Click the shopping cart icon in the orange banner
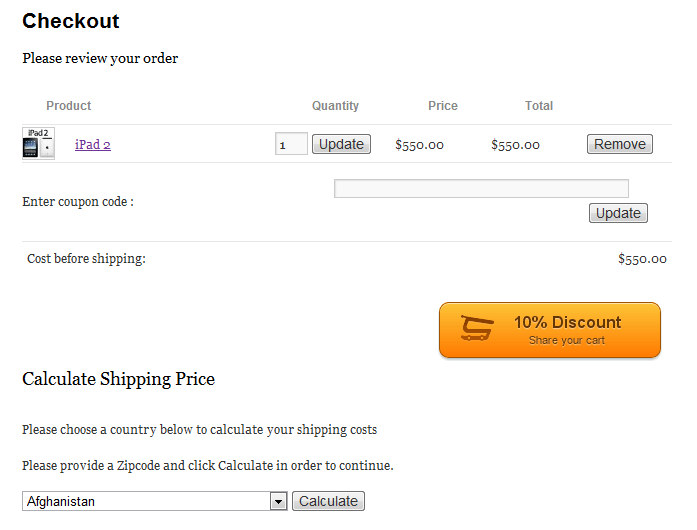 (x=477, y=328)
